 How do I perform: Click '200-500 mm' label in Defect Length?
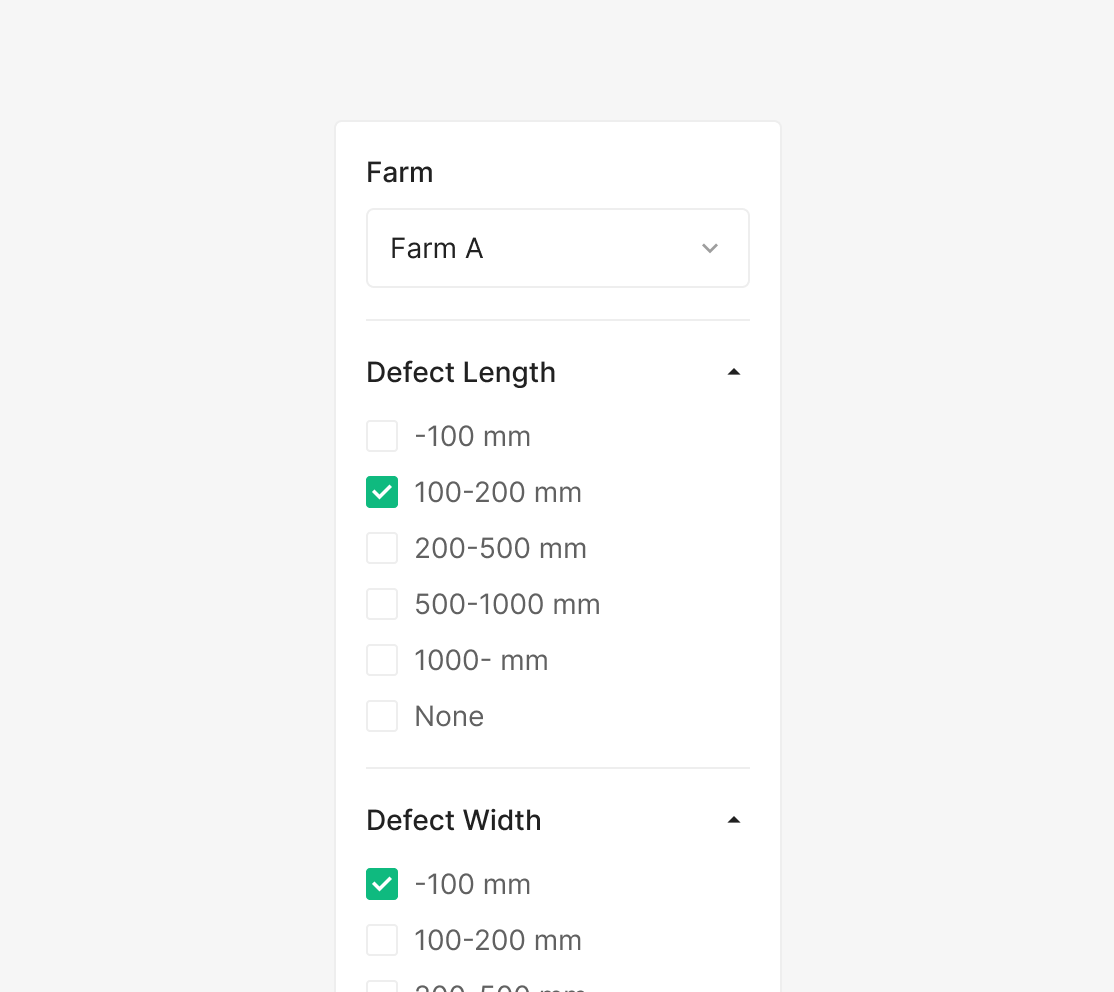500,548
